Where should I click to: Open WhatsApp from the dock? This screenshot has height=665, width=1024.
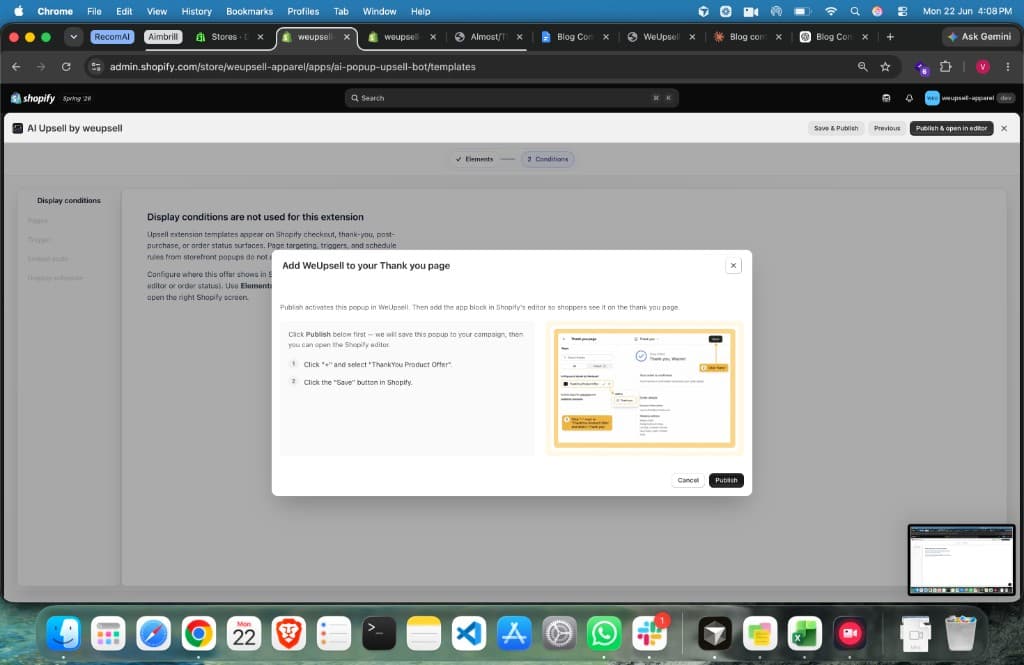pos(604,633)
